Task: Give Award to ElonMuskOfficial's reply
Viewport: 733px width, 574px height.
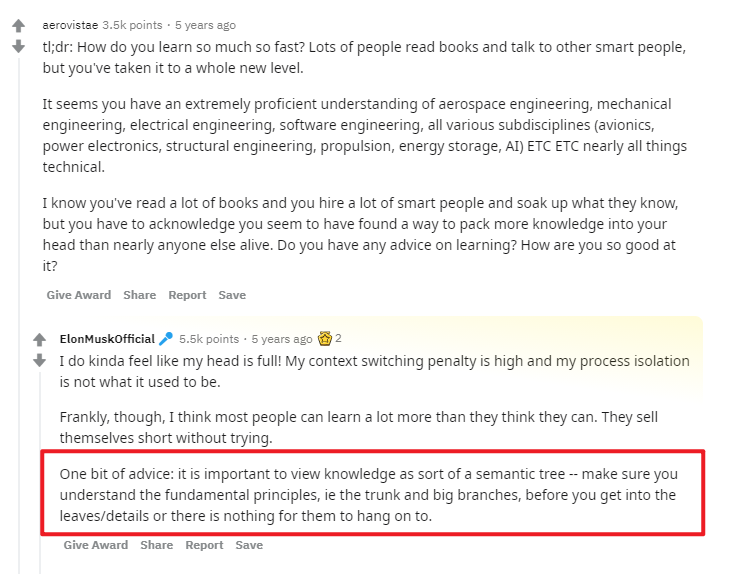Action: [x=96, y=545]
